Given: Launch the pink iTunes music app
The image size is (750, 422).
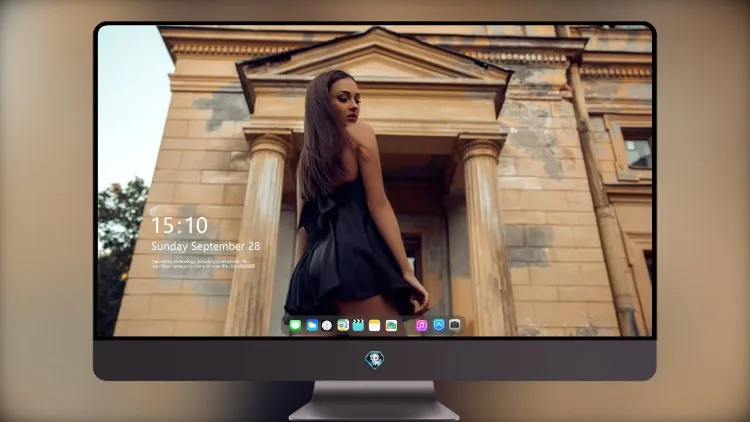Looking at the screenshot, I should click(x=421, y=325).
